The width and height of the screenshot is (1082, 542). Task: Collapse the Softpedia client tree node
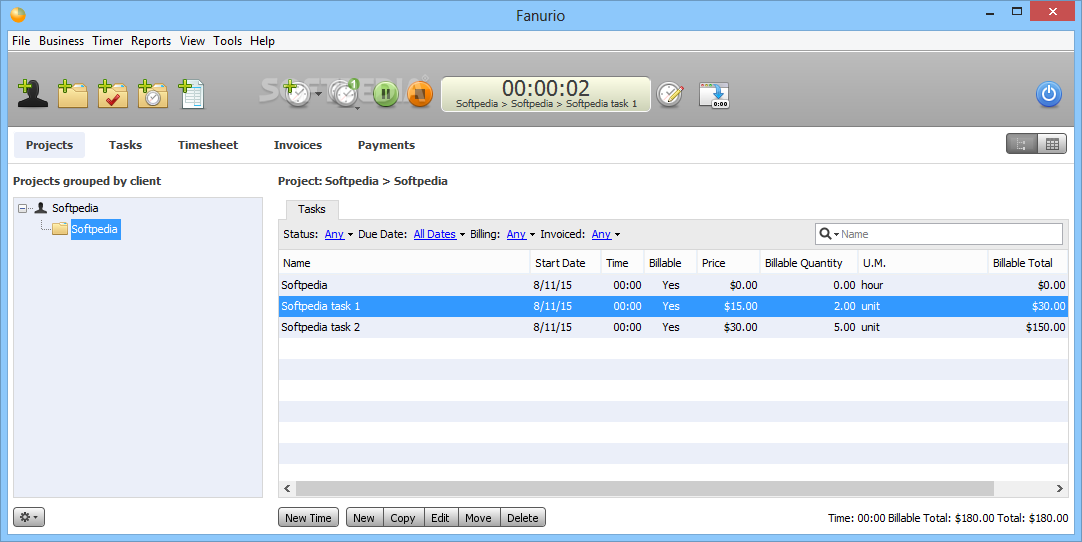(x=23, y=208)
